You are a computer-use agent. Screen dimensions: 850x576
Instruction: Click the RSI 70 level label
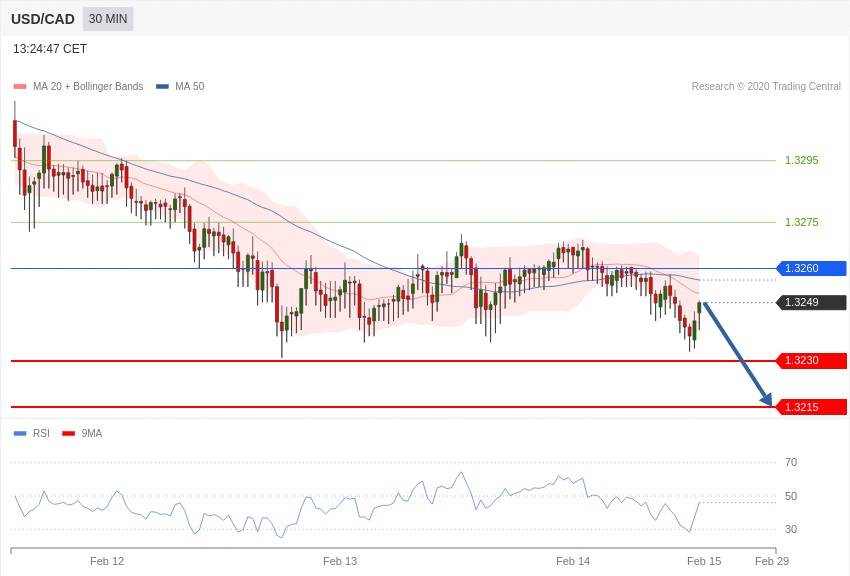791,462
